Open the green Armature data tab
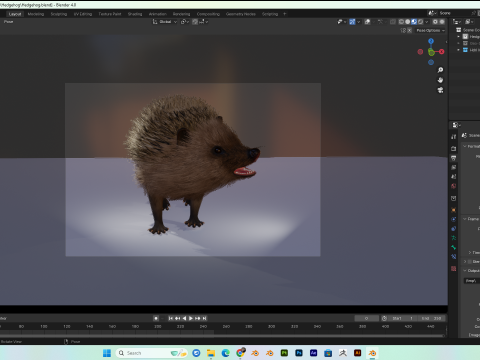The width and height of the screenshot is (480, 360). (454, 238)
